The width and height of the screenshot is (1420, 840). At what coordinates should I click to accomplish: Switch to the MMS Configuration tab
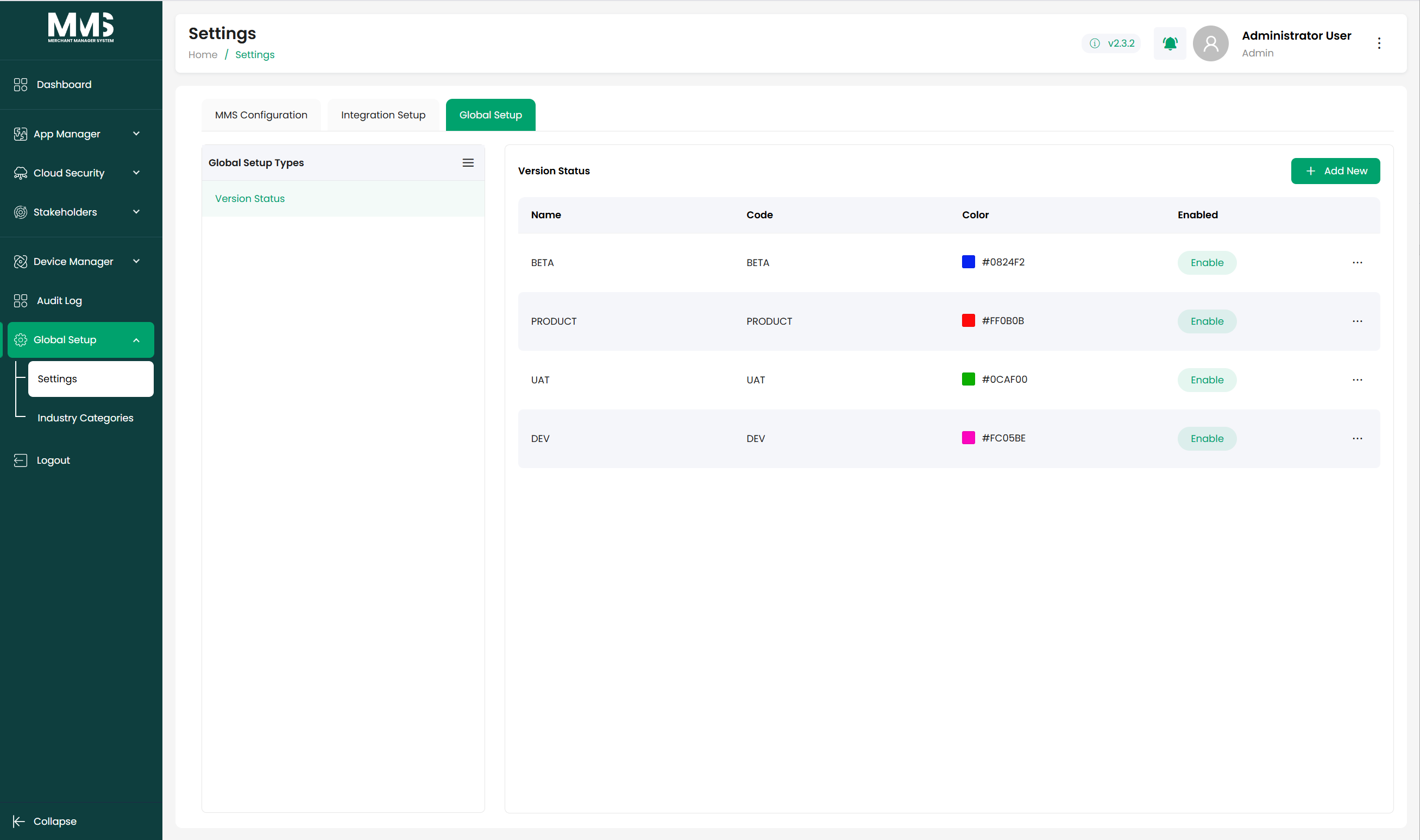[x=261, y=115]
